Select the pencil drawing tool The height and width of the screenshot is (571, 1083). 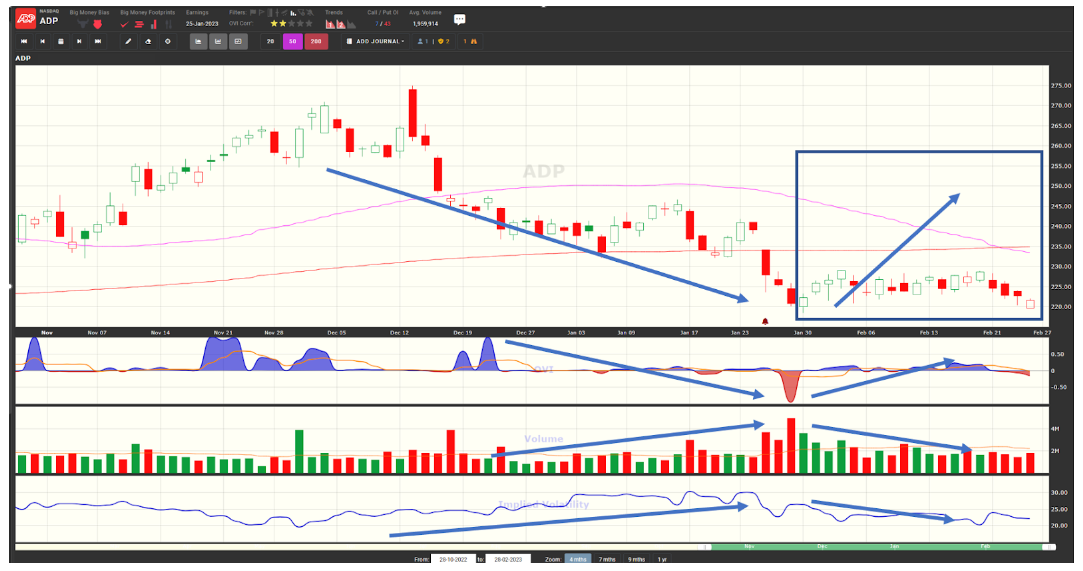click(128, 41)
